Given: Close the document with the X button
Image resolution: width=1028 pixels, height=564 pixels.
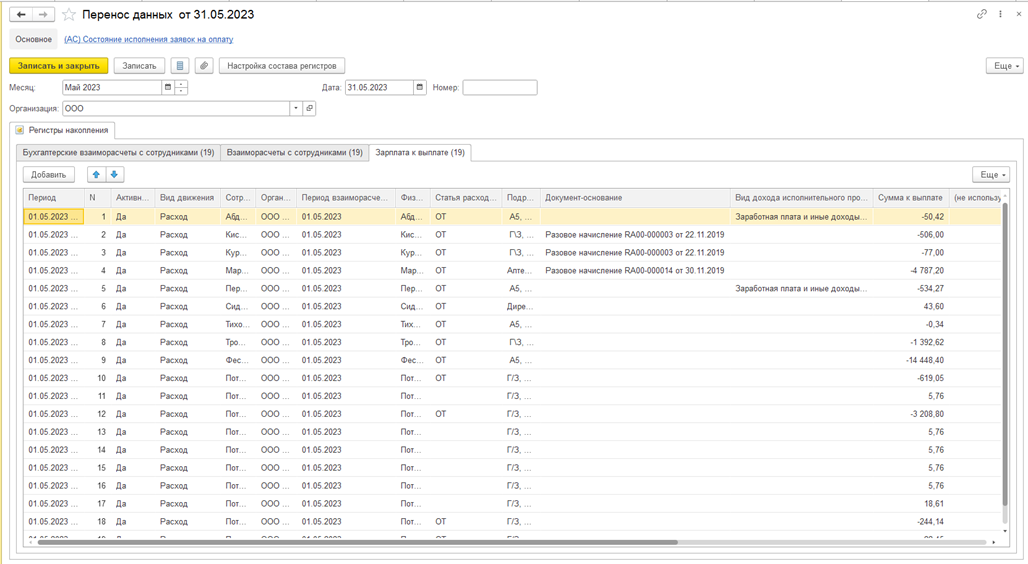Looking at the screenshot, I should tap(1019, 14).
